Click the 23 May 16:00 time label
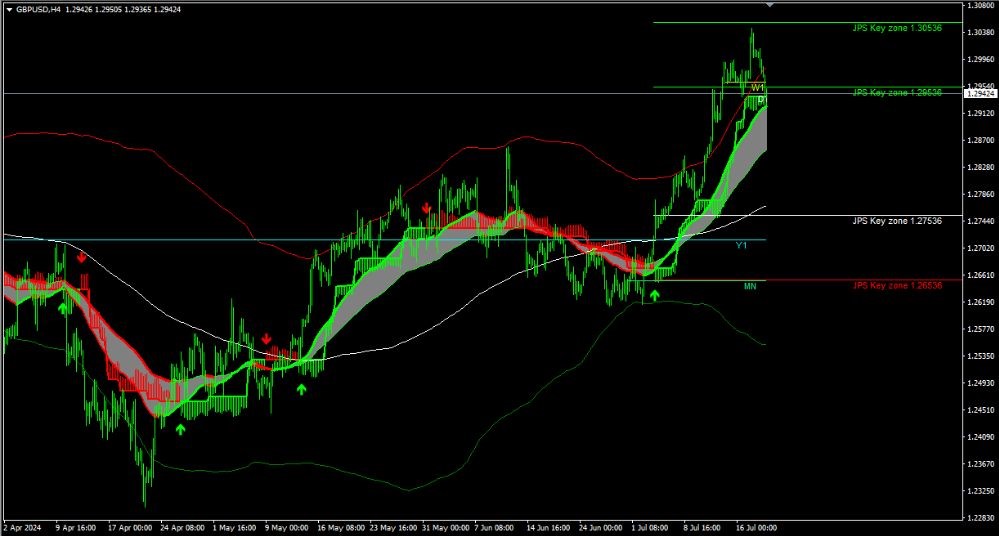This screenshot has width=999, height=536. coord(393,528)
